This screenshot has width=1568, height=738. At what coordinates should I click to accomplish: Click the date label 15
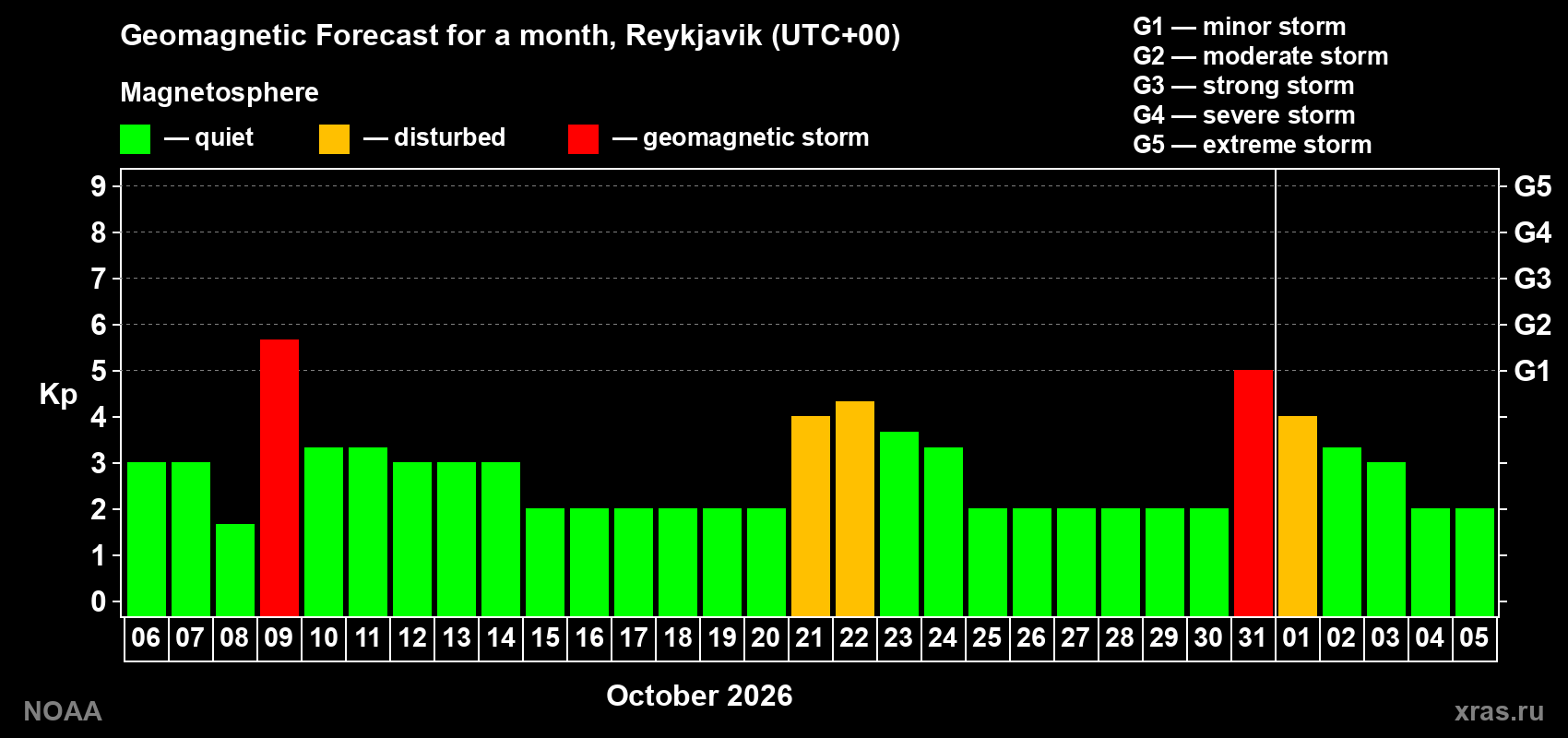(545, 637)
